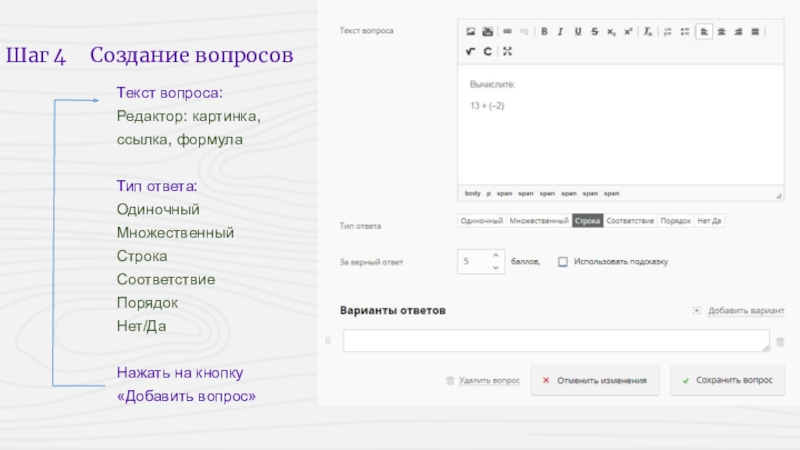Maximize the editor with the fullscreen icon

(508, 51)
